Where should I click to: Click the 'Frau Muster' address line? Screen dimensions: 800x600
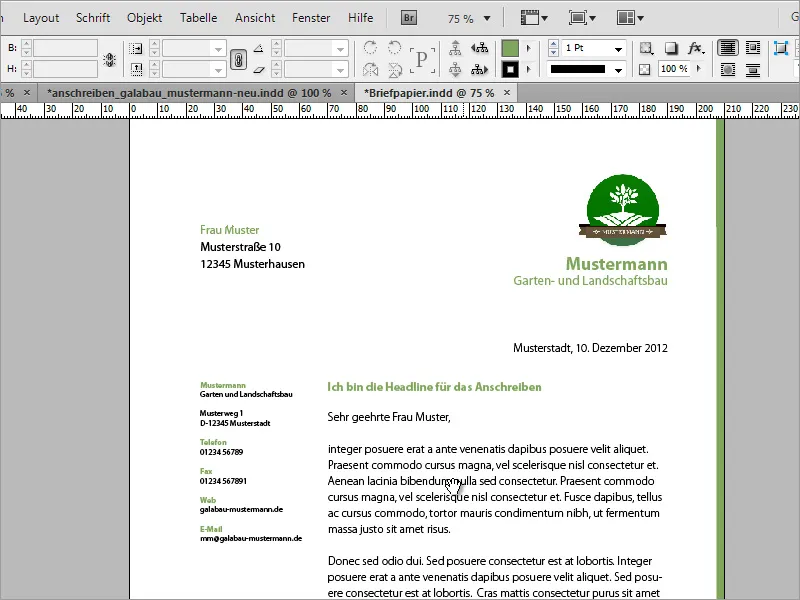[230, 230]
